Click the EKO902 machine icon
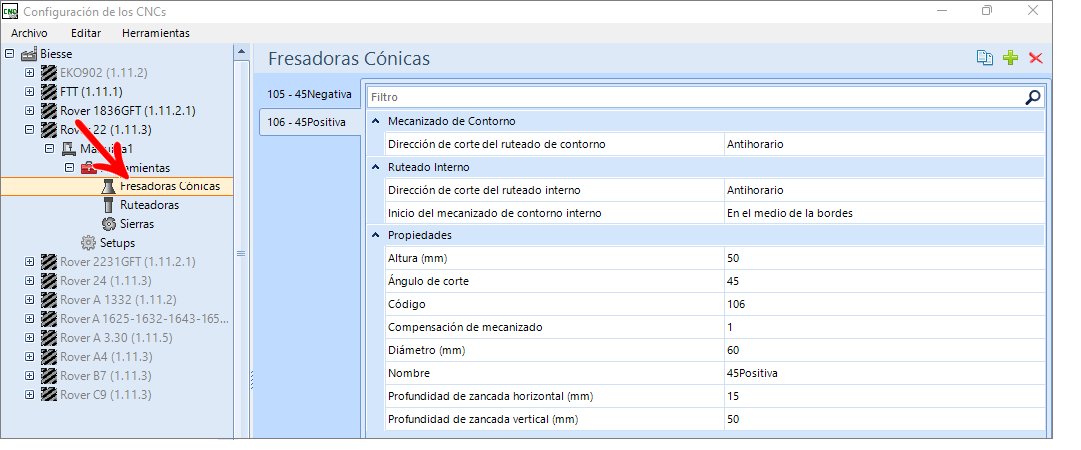Image resolution: width=1081 pixels, height=450 pixels. (49, 72)
